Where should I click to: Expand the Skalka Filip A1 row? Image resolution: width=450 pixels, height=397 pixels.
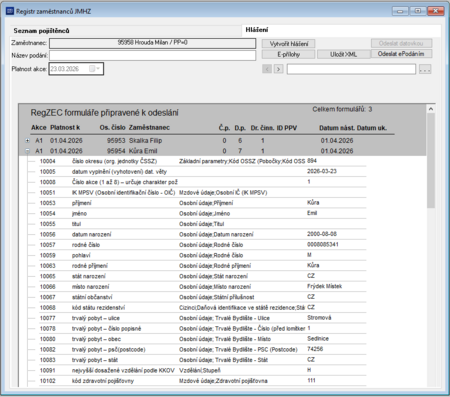click(x=28, y=141)
